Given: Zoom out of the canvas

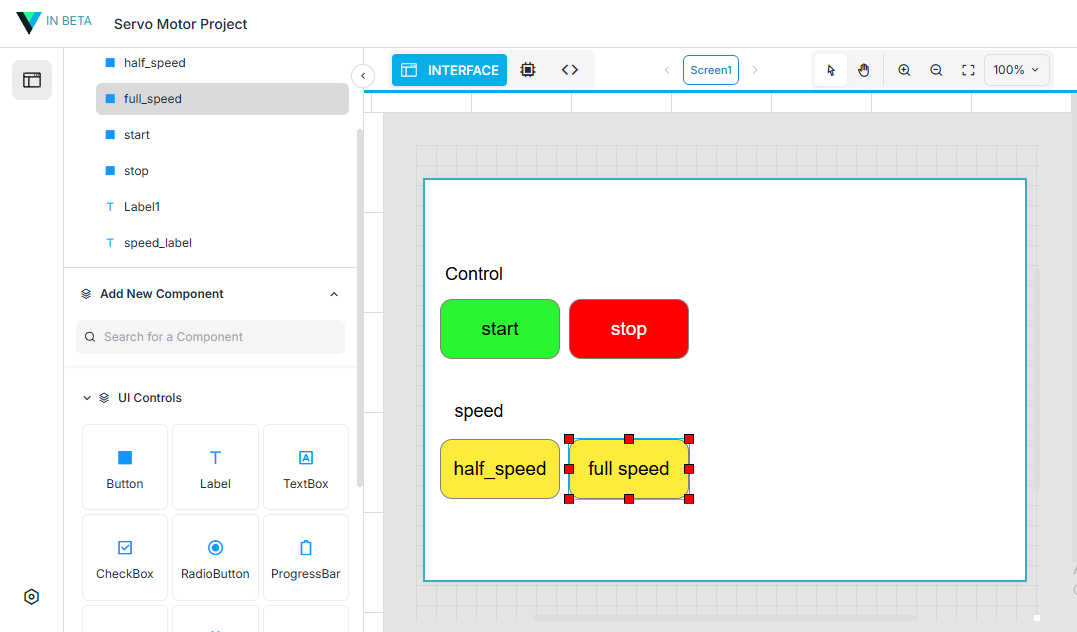Looking at the screenshot, I should [x=936, y=70].
